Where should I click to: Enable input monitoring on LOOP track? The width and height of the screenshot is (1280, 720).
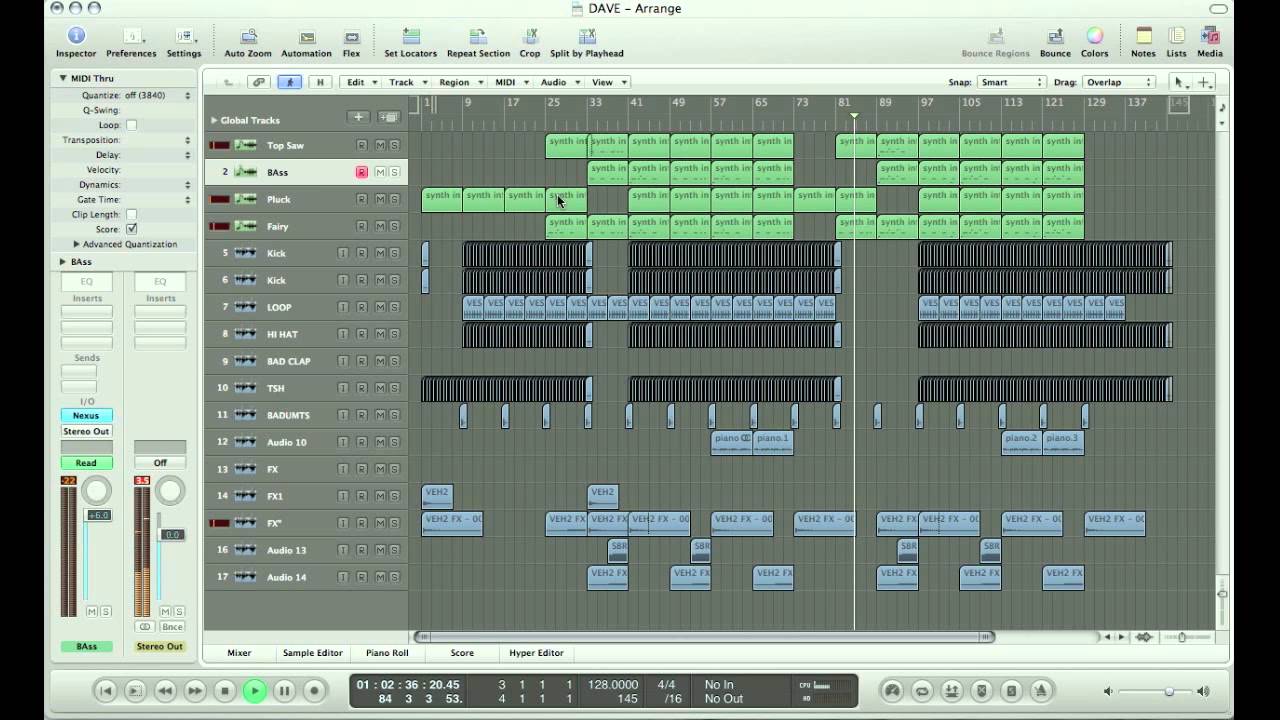point(343,307)
